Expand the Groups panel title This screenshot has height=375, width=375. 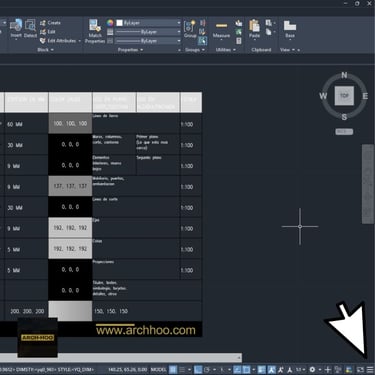coord(195,50)
